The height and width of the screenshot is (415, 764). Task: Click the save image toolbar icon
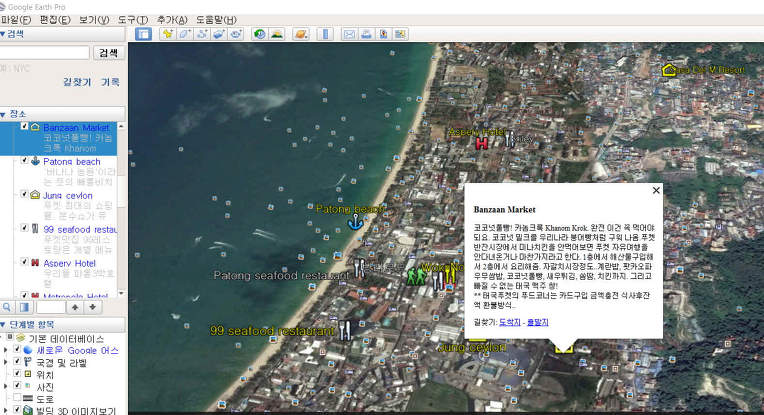[383, 34]
